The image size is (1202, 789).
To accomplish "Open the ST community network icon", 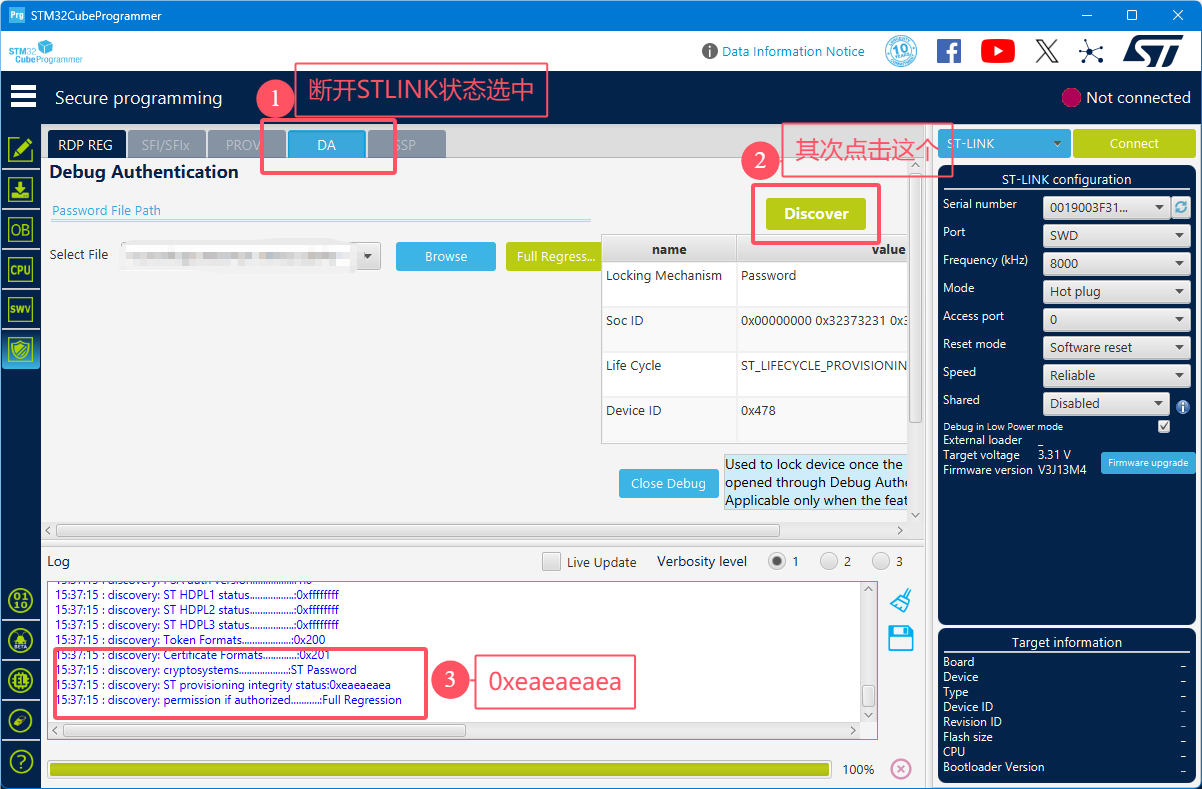I will coord(1091,51).
